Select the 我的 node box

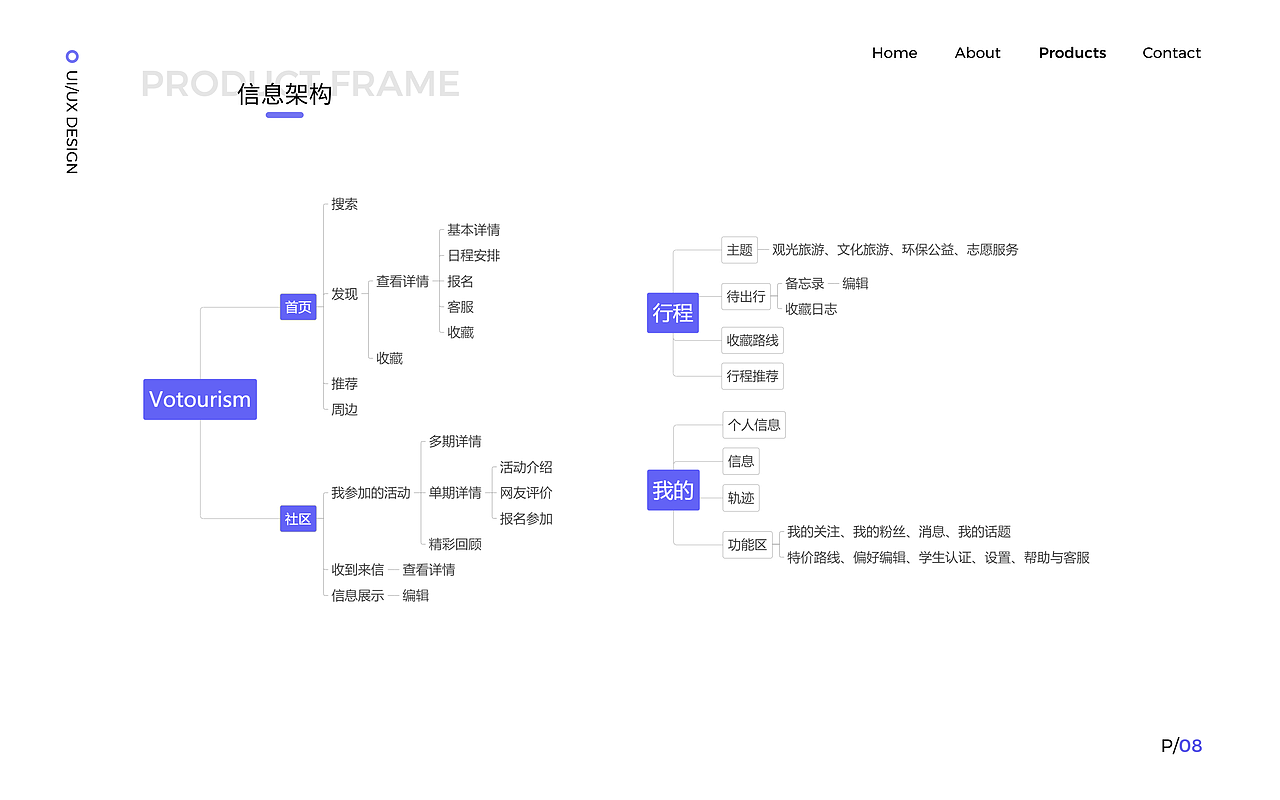coord(673,490)
